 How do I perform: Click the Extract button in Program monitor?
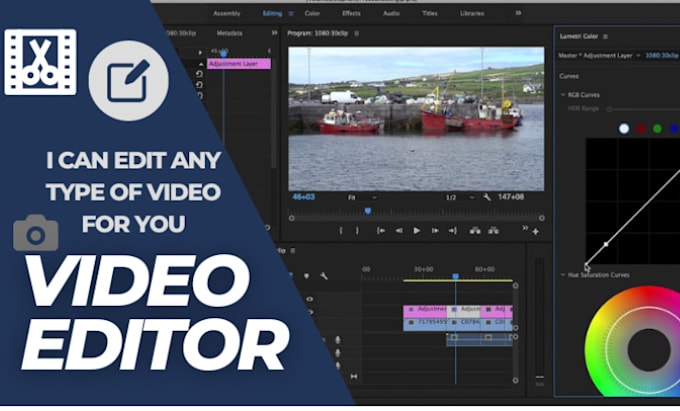point(494,231)
